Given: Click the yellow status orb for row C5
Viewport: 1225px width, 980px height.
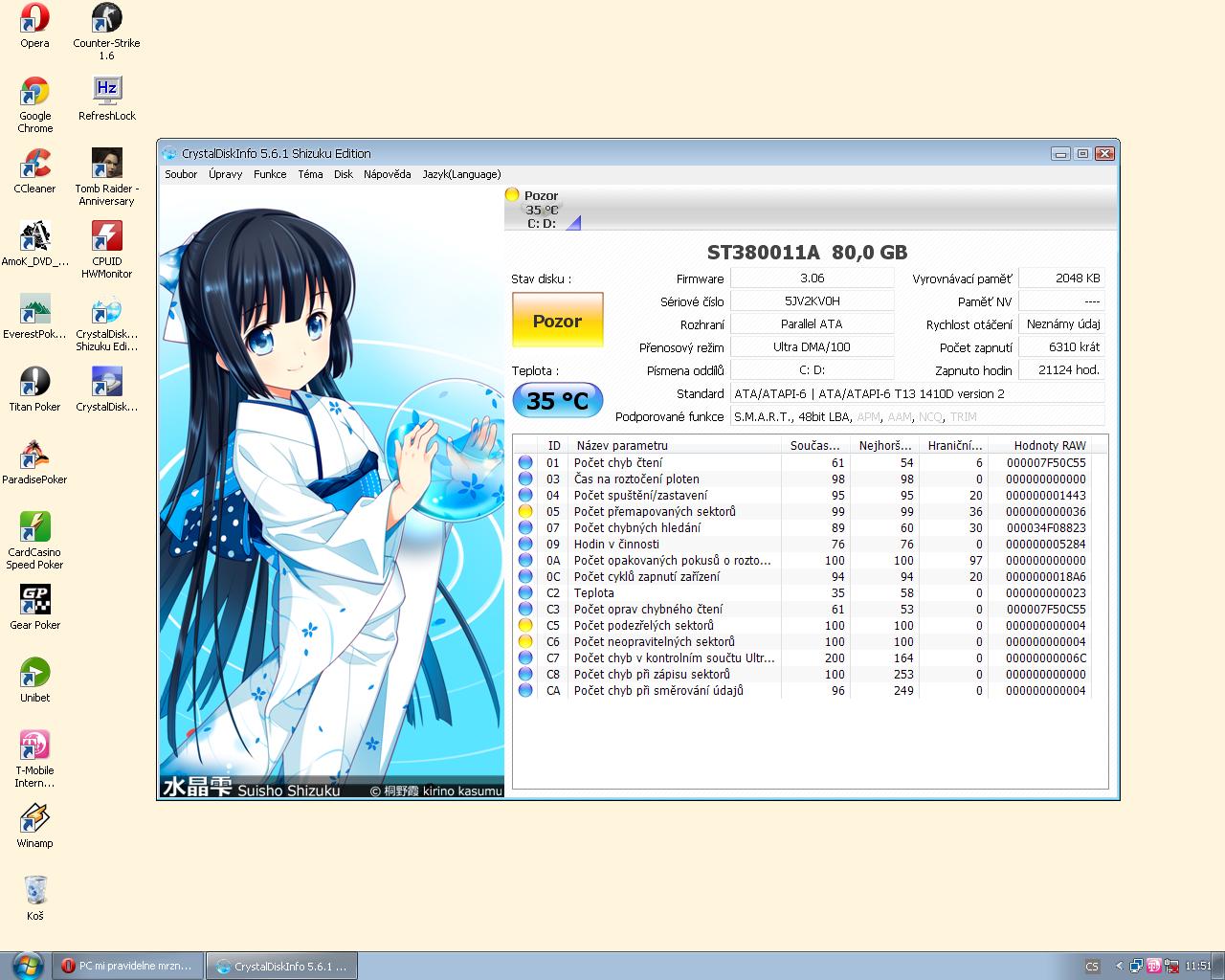Looking at the screenshot, I should 525,625.
